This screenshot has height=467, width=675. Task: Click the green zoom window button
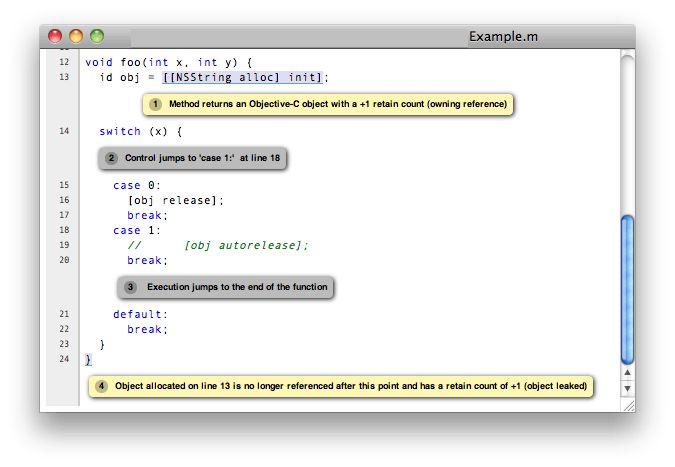[97, 36]
